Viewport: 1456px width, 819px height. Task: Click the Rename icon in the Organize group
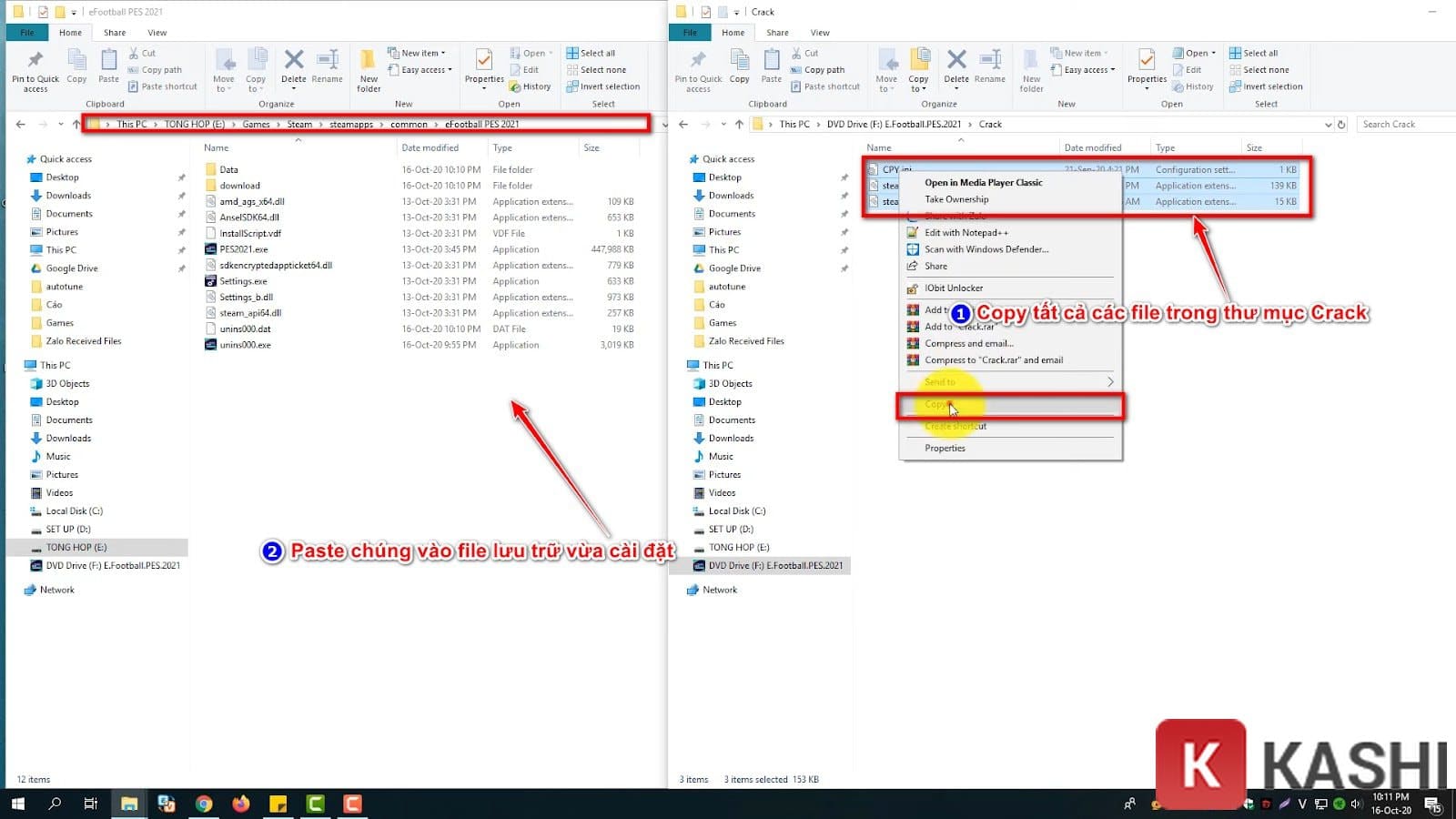tap(327, 69)
